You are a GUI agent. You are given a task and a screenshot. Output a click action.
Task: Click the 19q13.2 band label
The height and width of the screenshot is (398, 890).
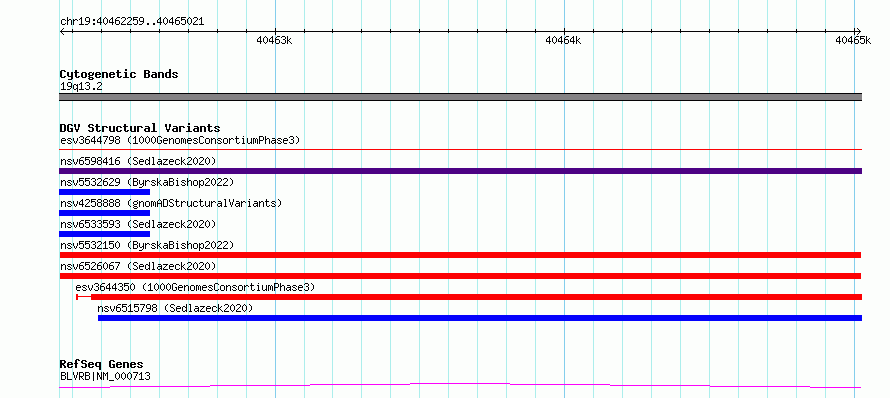pos(81,87)
